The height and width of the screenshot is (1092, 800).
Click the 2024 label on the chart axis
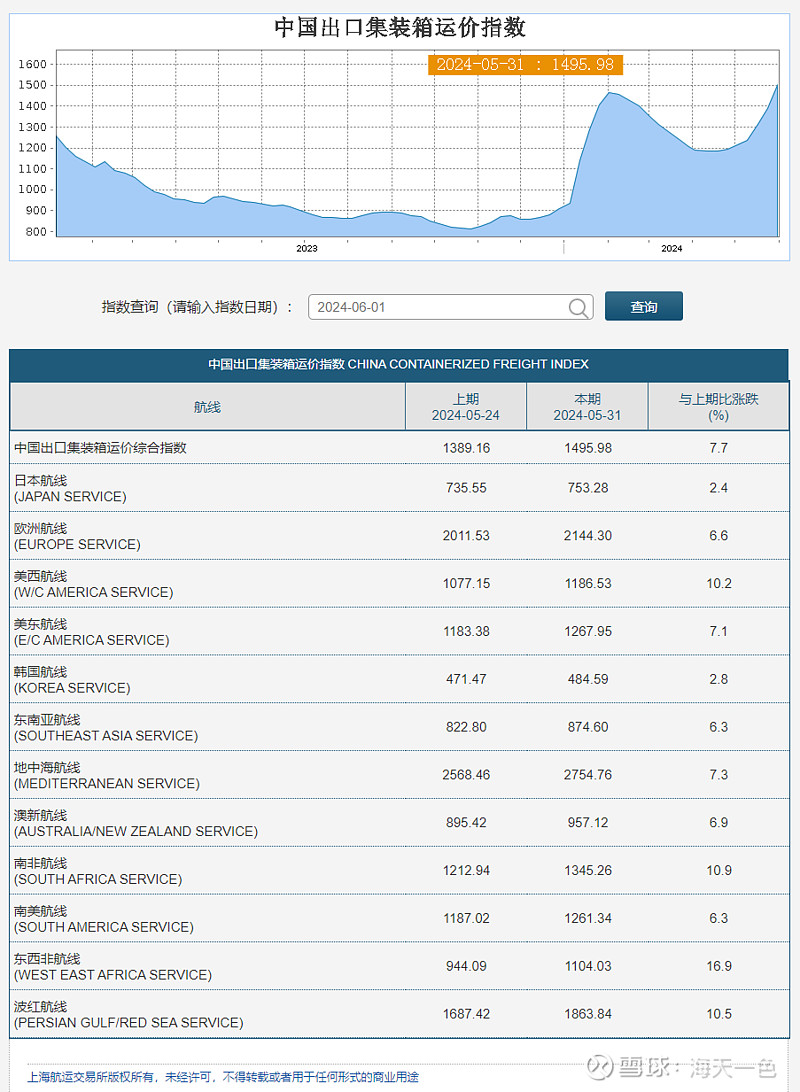click(x=671, y=248)
